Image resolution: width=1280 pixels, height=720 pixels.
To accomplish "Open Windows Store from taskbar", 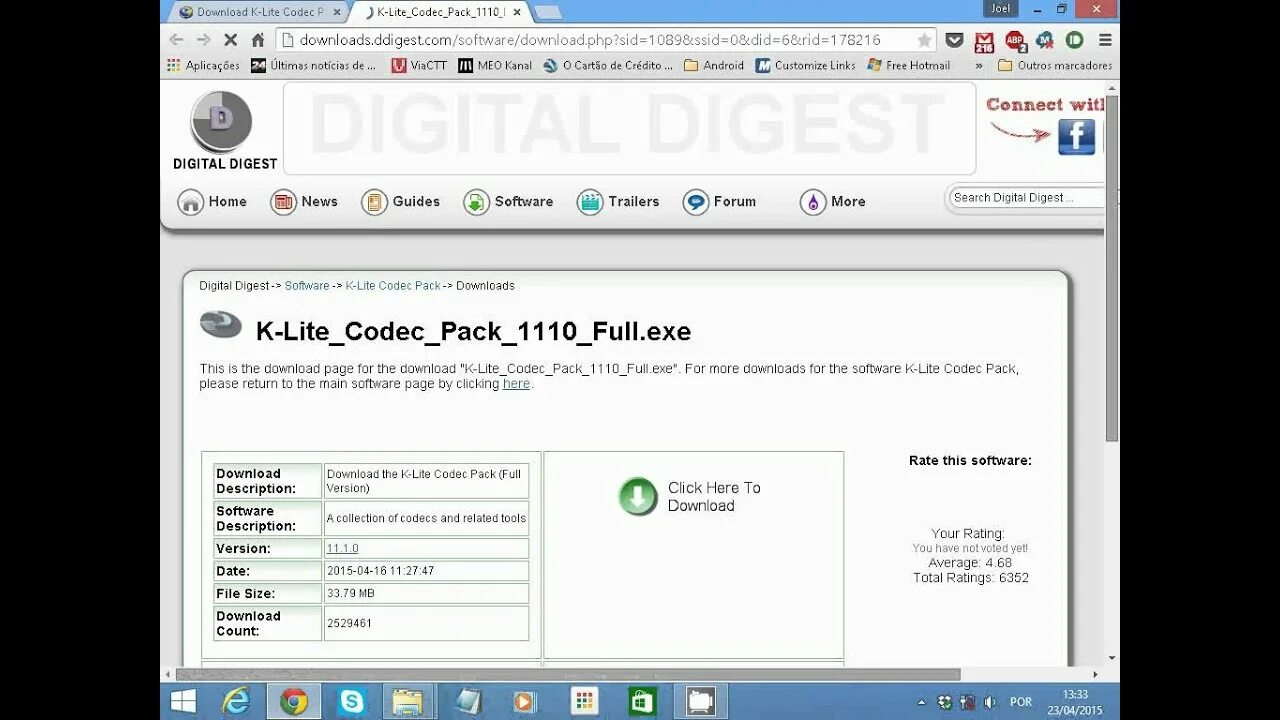I will [641, 702].
